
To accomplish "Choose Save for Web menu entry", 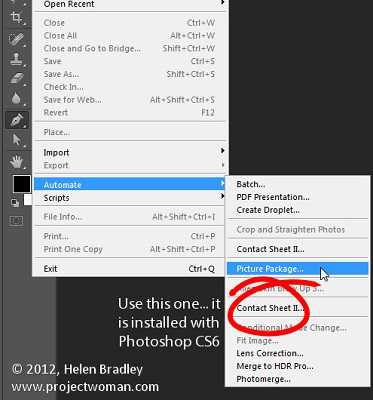I will coord(131,100).
